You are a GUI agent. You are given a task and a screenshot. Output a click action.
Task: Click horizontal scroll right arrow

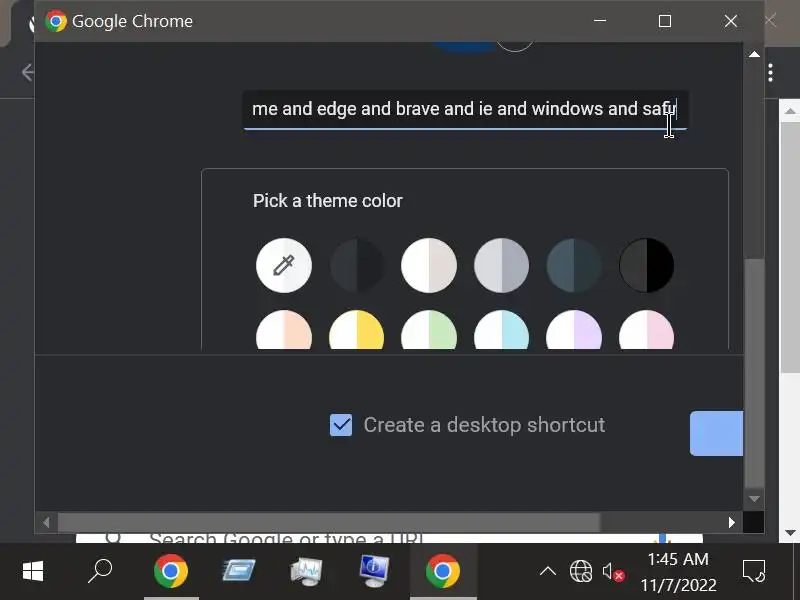coord(732,522)
